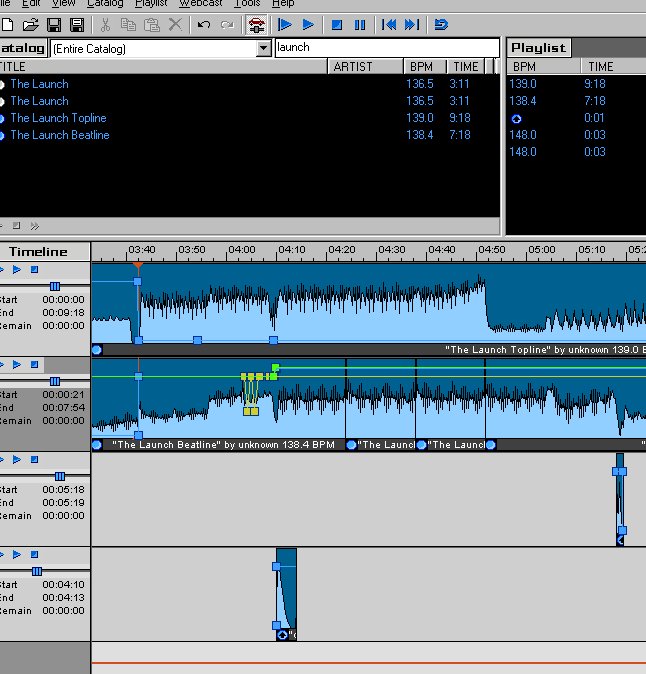Click the plain Play triangle in the toolbar
Viewport: 646px width, 674px height.
[308, 25]
